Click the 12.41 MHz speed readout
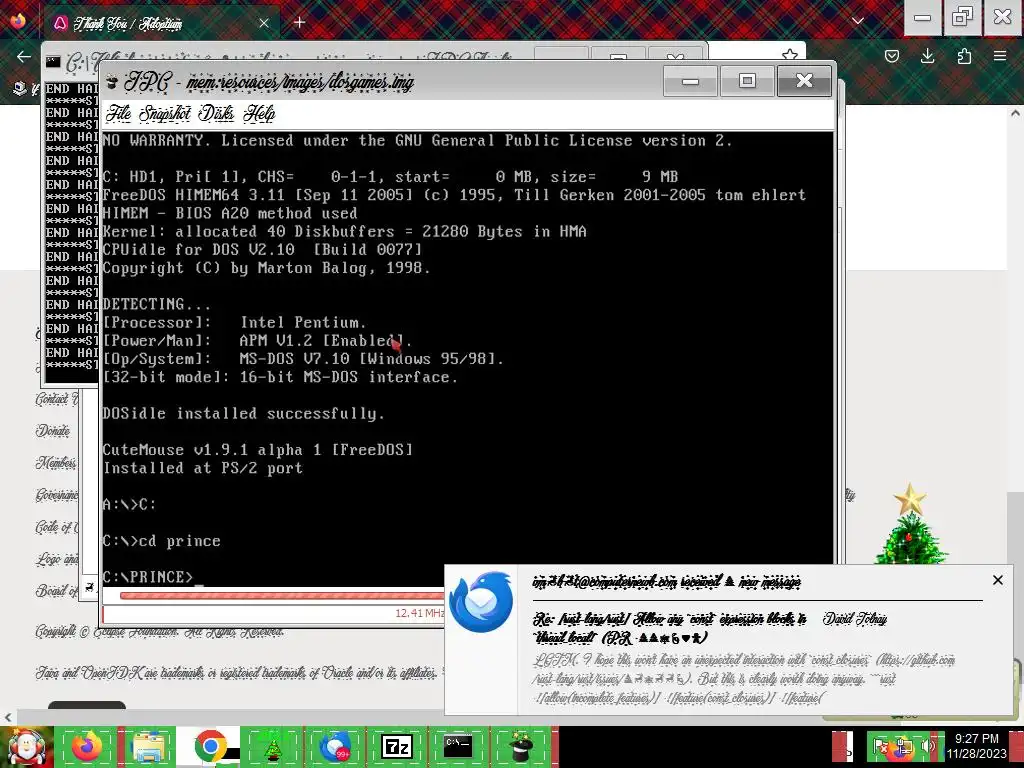This screenshot has width=1024, height=768. point(419,613)
